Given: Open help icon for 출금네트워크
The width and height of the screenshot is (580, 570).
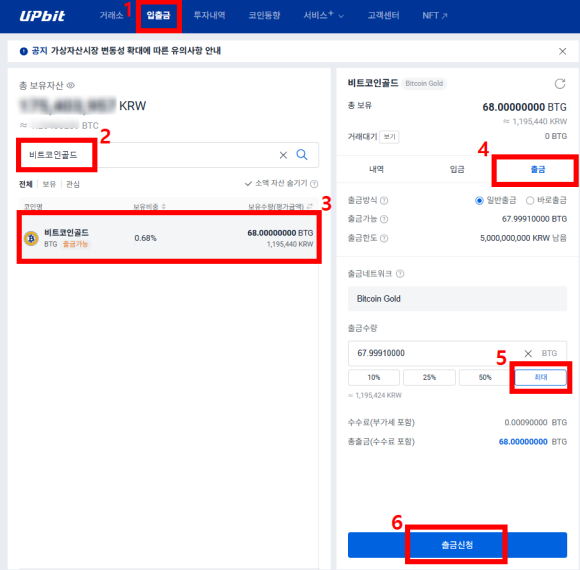Looking at the screenshot, I should pos(400,274).
